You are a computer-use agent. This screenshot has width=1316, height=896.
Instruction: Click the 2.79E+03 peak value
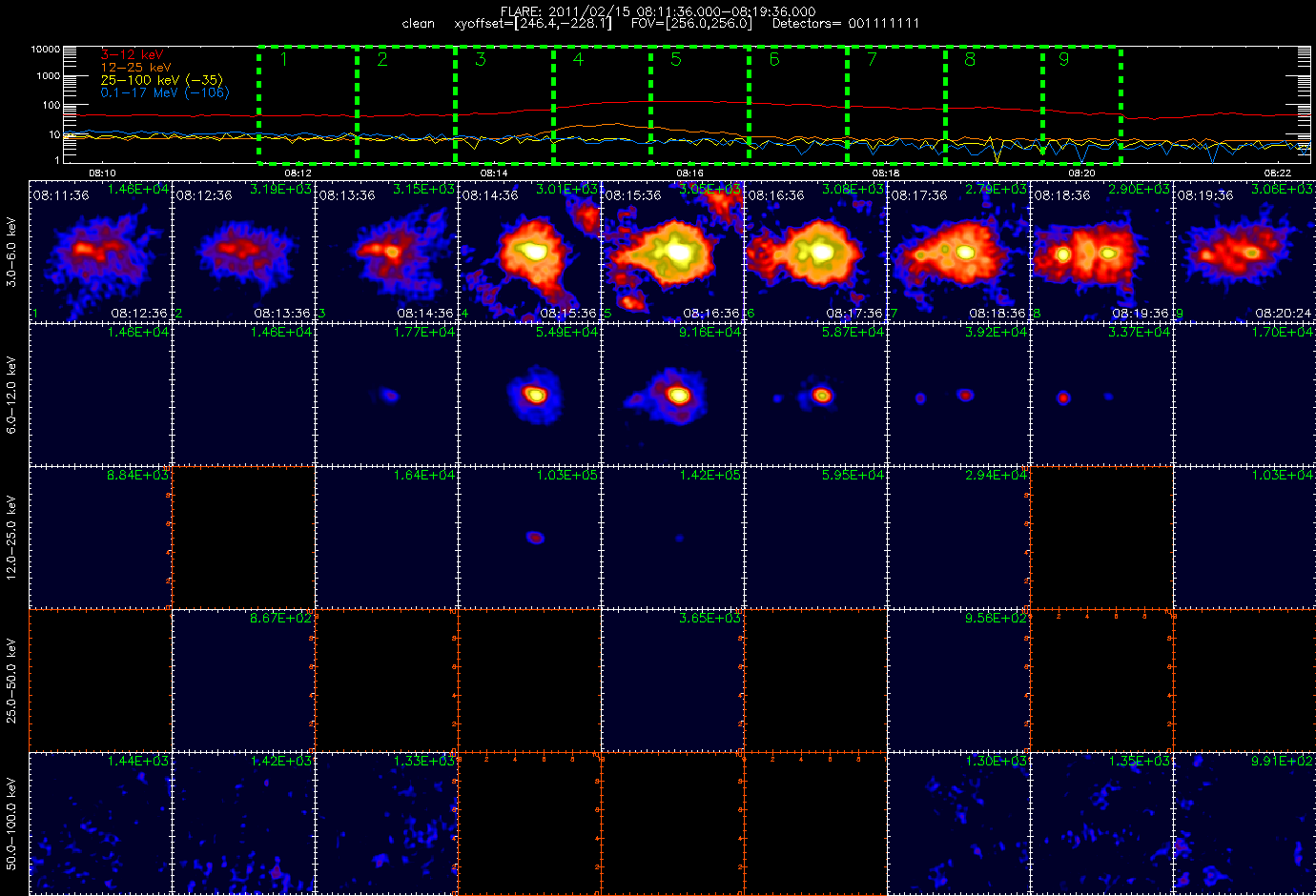(997, 189)
